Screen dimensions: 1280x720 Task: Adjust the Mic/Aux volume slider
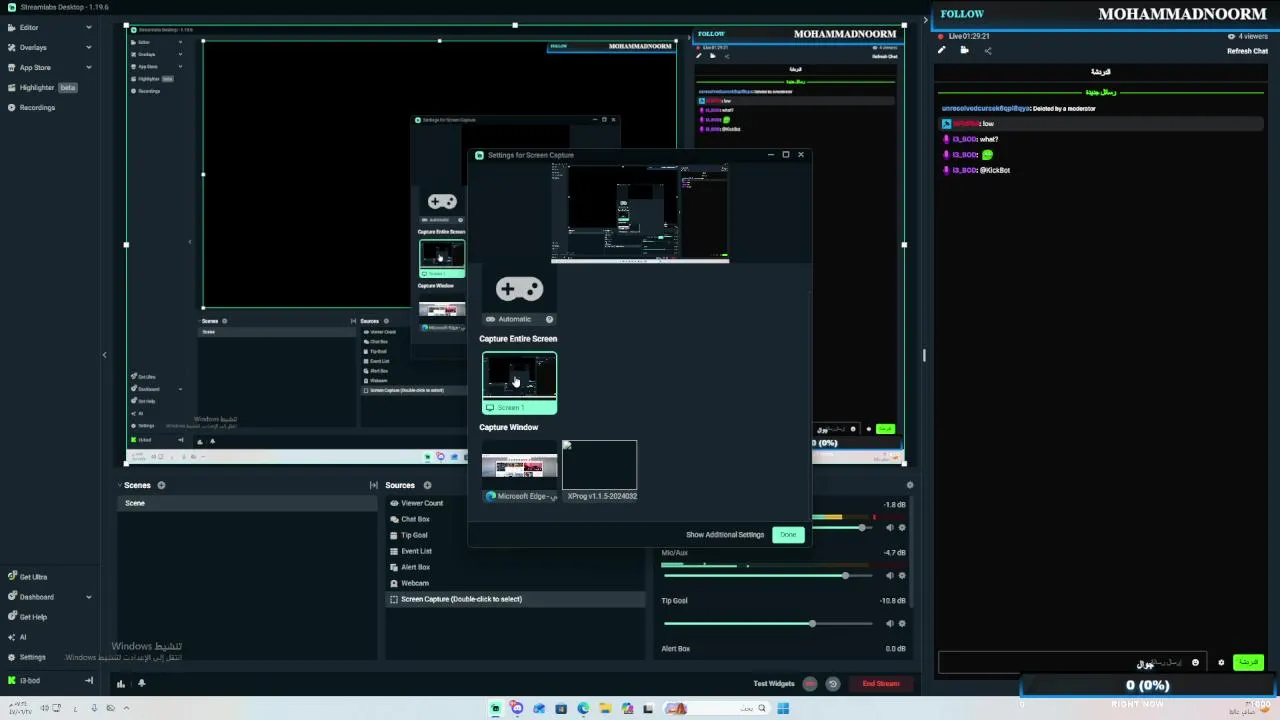coord(767,575)
